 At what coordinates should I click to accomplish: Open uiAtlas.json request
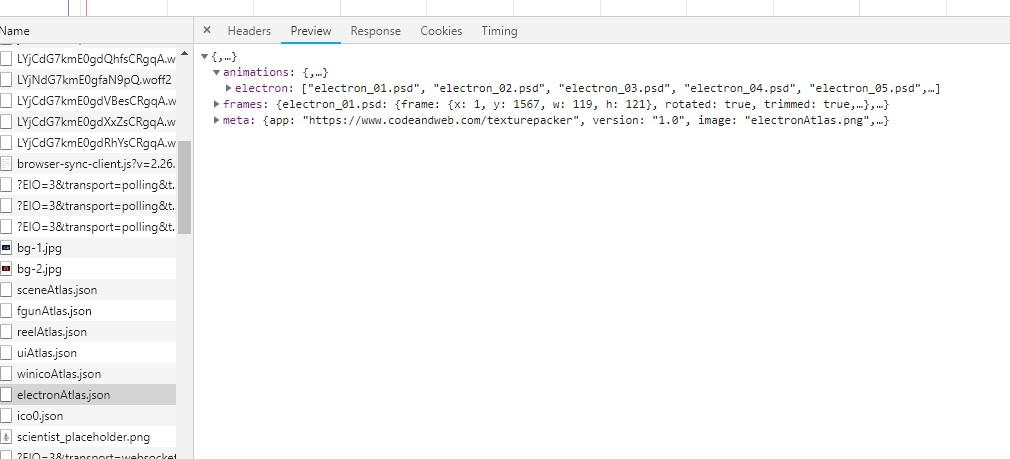coord(88,353)
